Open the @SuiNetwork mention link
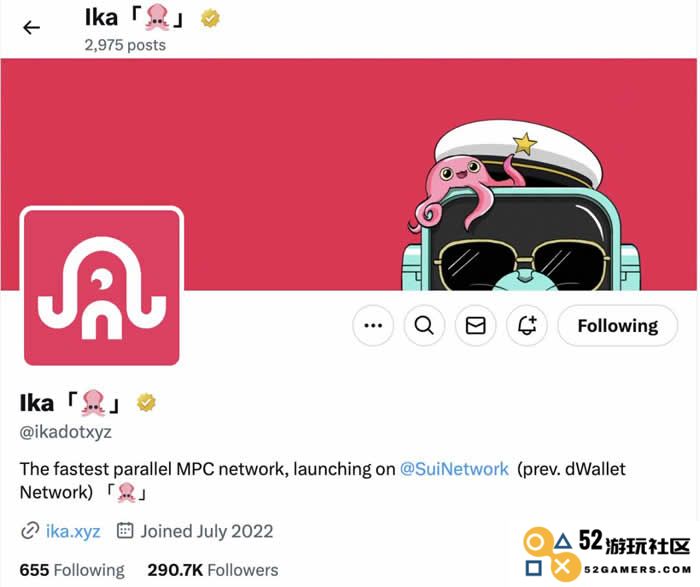 (x=454, y=469)
